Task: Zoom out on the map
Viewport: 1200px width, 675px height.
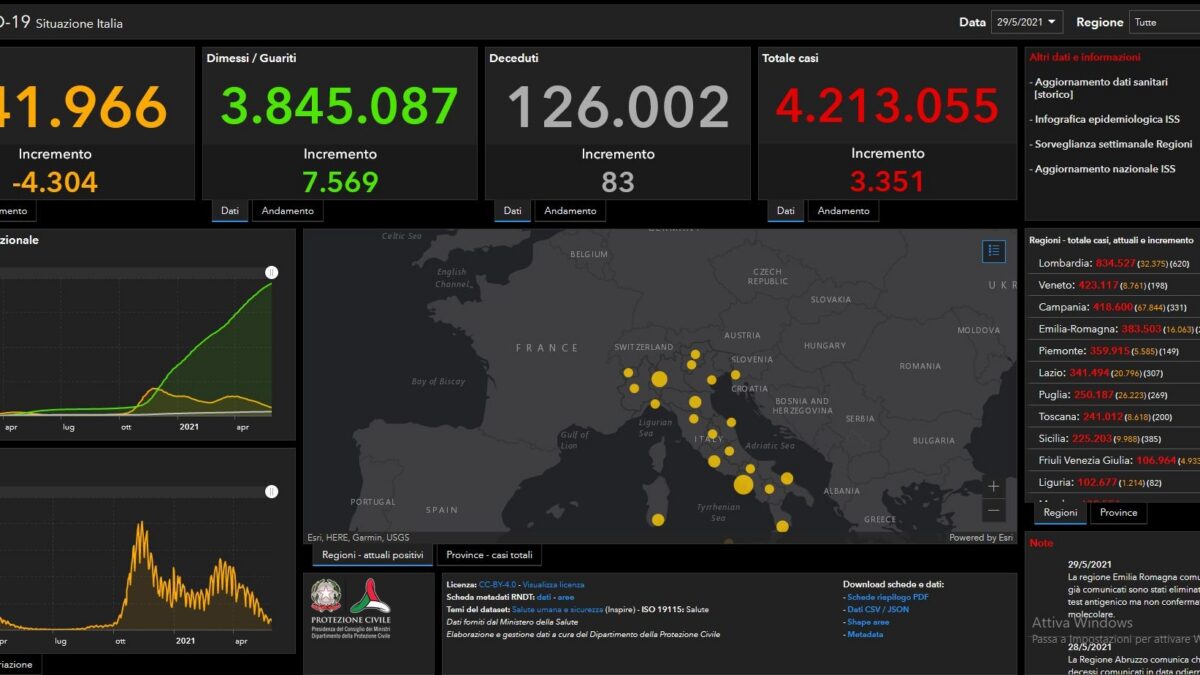Action: 993,510
